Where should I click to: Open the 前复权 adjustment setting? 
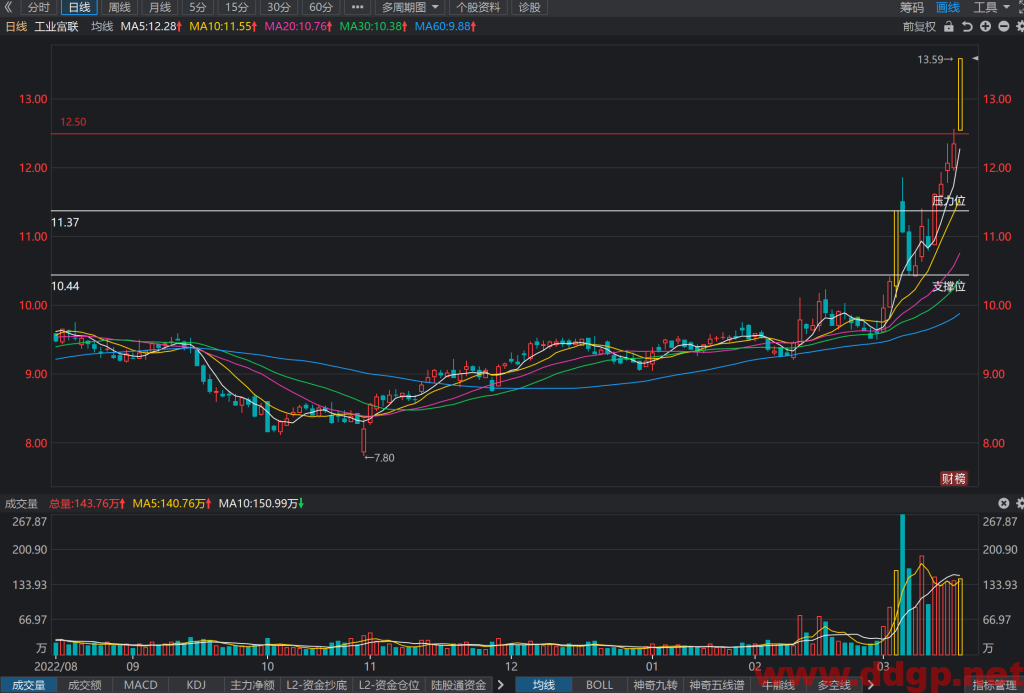click(919, 27)
